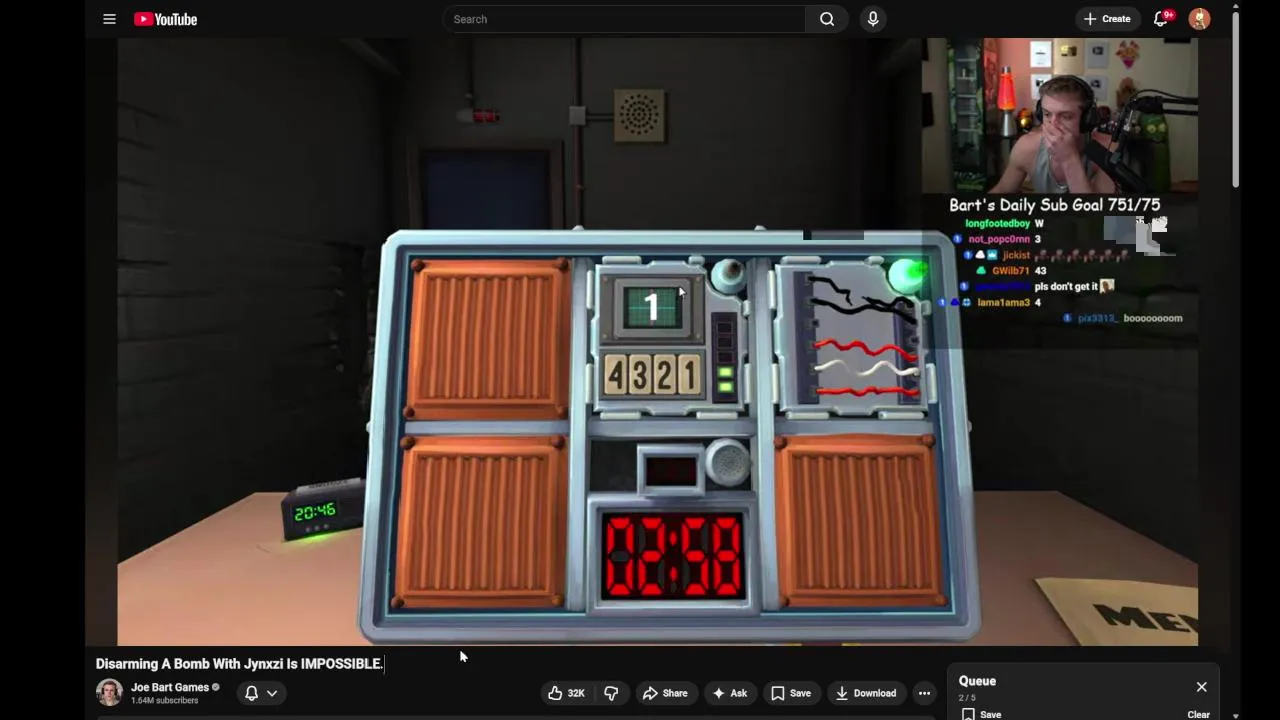The width and height of the screenshot is (1280, 720).
Task: Save video to a playlist
Action: pos(790,693)
